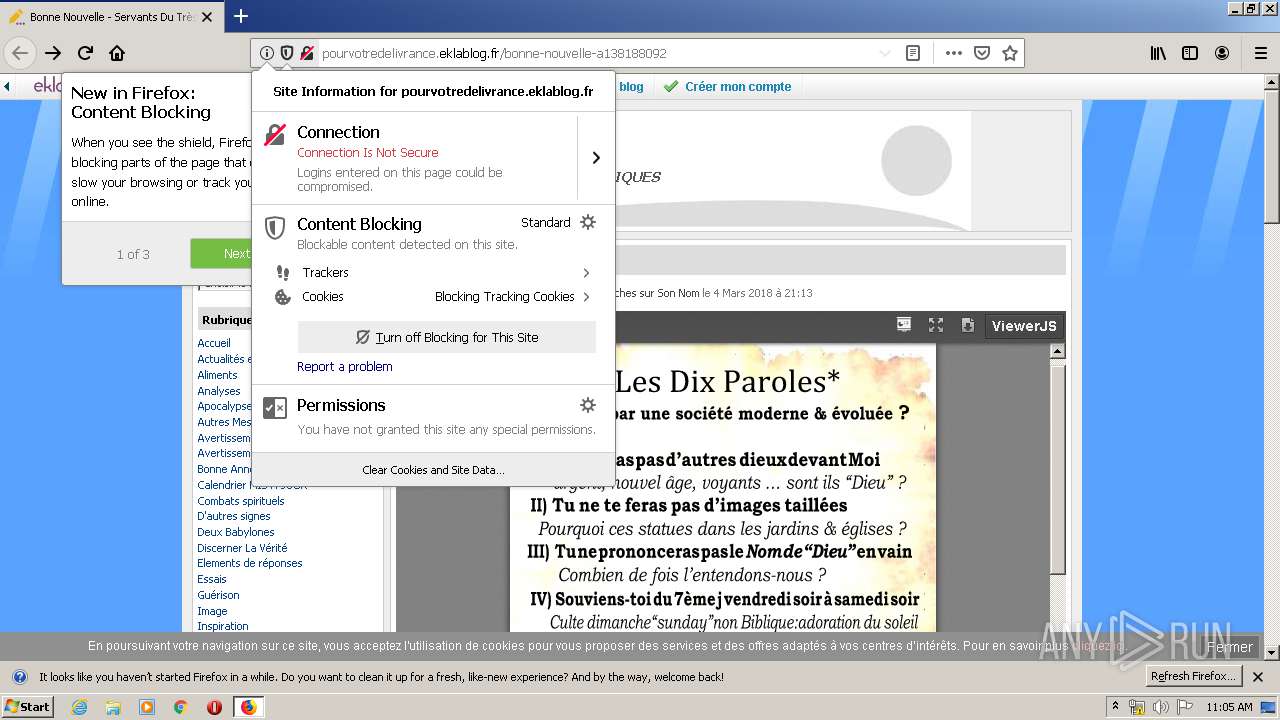
Task: Open the page actions three-dot menu
Action: (x=954, y=53)
